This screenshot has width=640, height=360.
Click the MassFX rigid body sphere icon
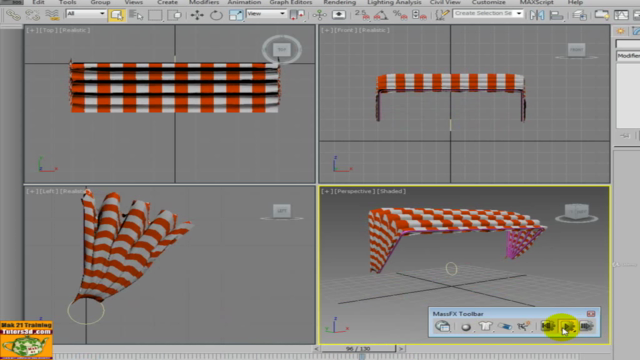click(x=466, y=327)
